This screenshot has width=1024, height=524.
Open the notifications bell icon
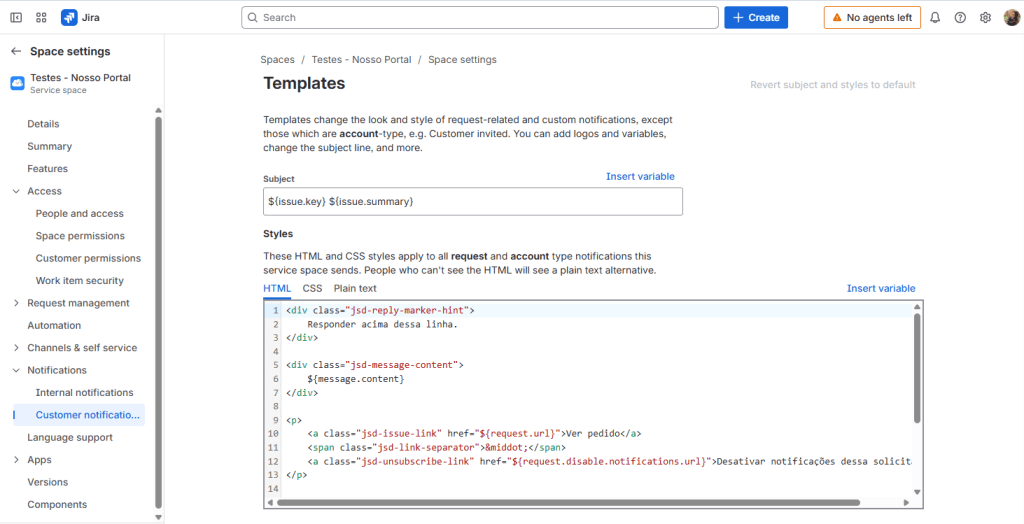click(935, 17)
